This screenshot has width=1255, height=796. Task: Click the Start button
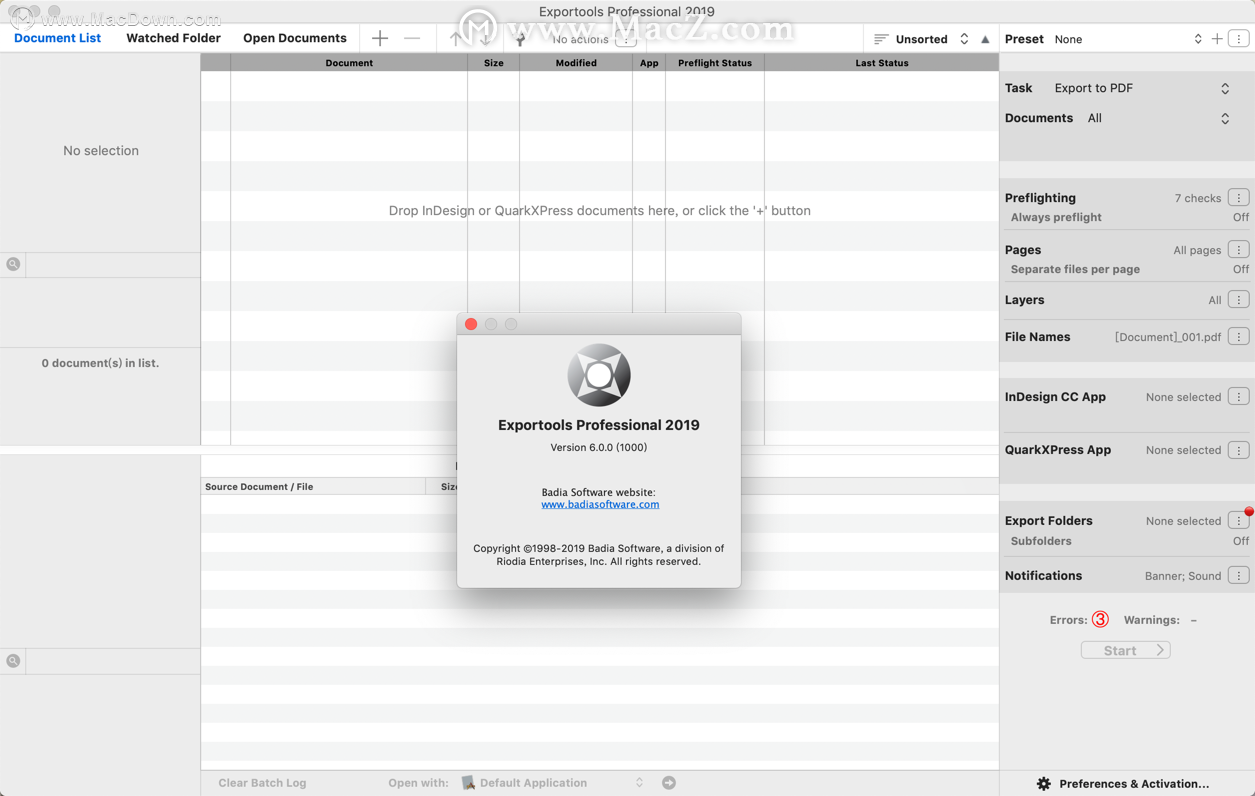pyautogui.click(x=1126, y=650)
